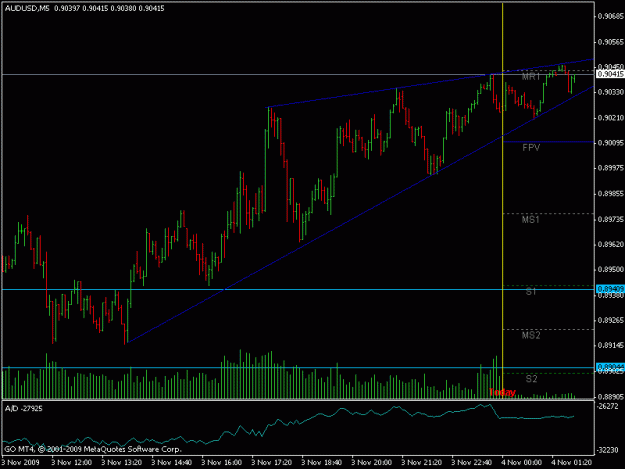Click the 3 Nov 12:00 time label

(x=72, y=463)
